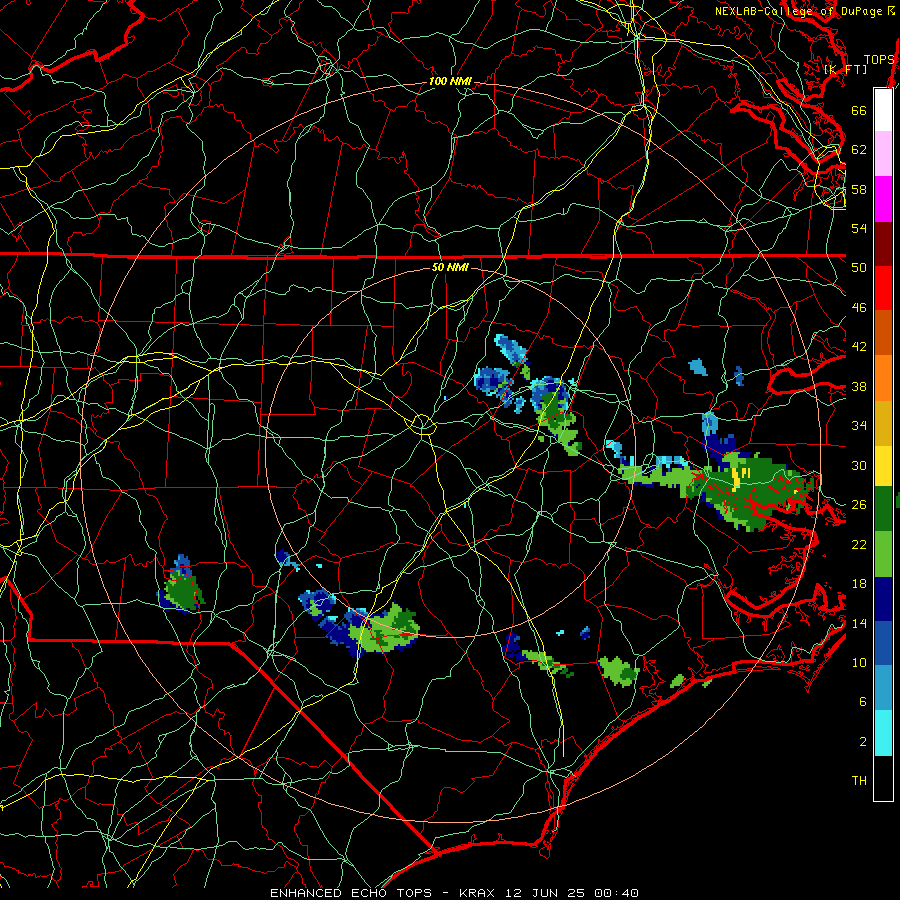Select the light blue legend swatch
This screenshot has width=900, height=900.
pyautogui.click(x=883, y=688)
